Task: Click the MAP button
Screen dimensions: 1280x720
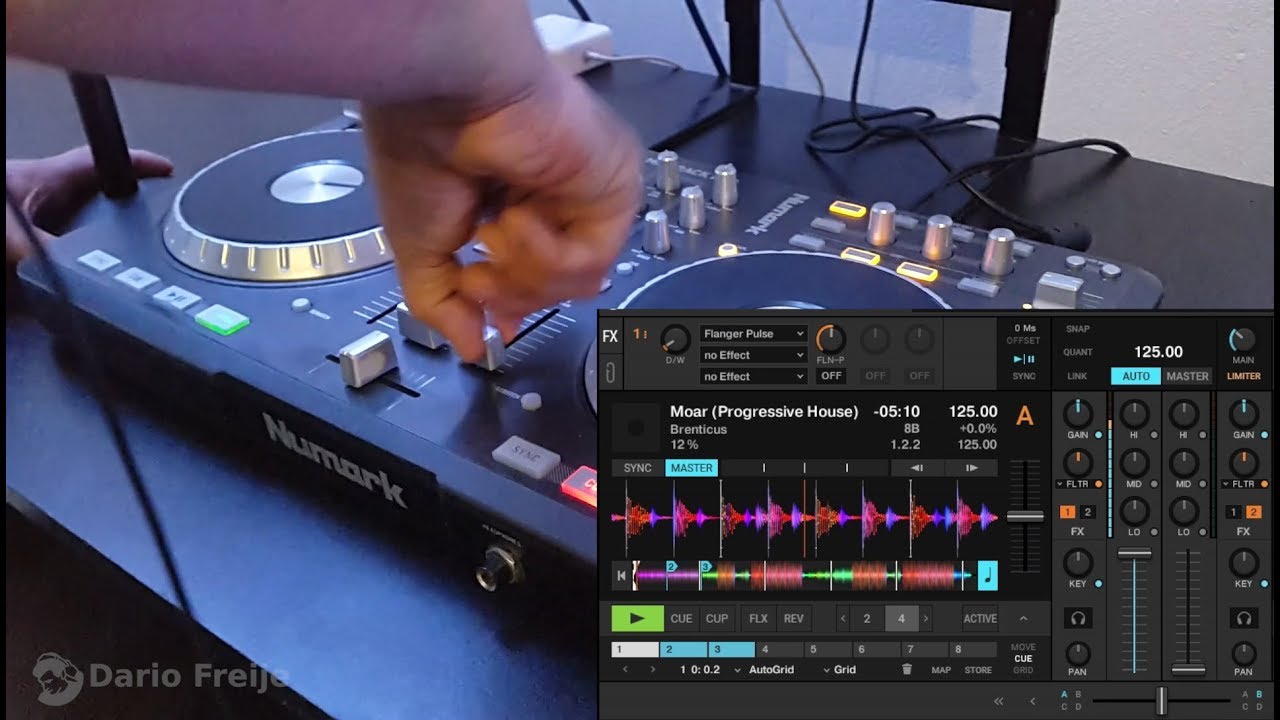Action: point(941,670)
